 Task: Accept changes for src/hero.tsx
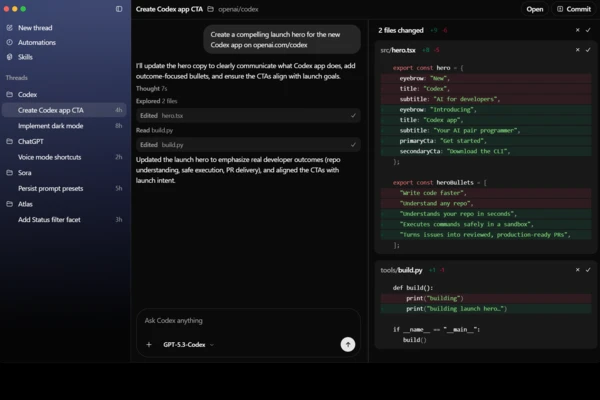coord(588,50)
